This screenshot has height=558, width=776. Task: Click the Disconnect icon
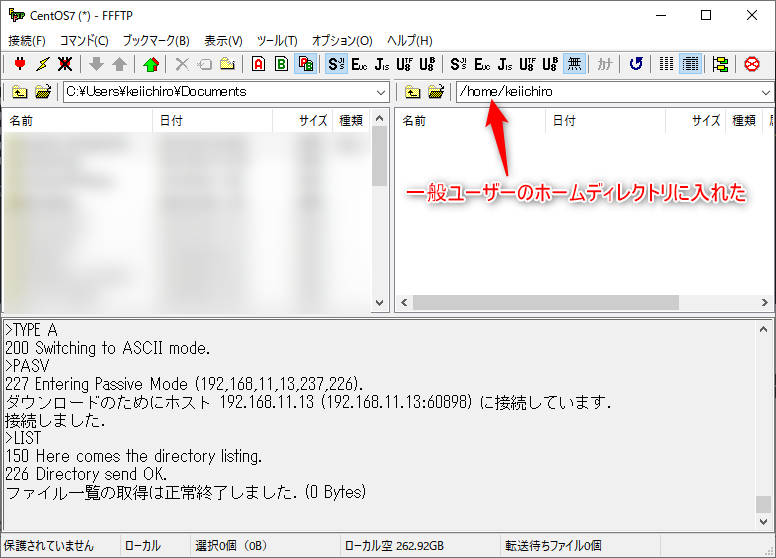point(65,64)
